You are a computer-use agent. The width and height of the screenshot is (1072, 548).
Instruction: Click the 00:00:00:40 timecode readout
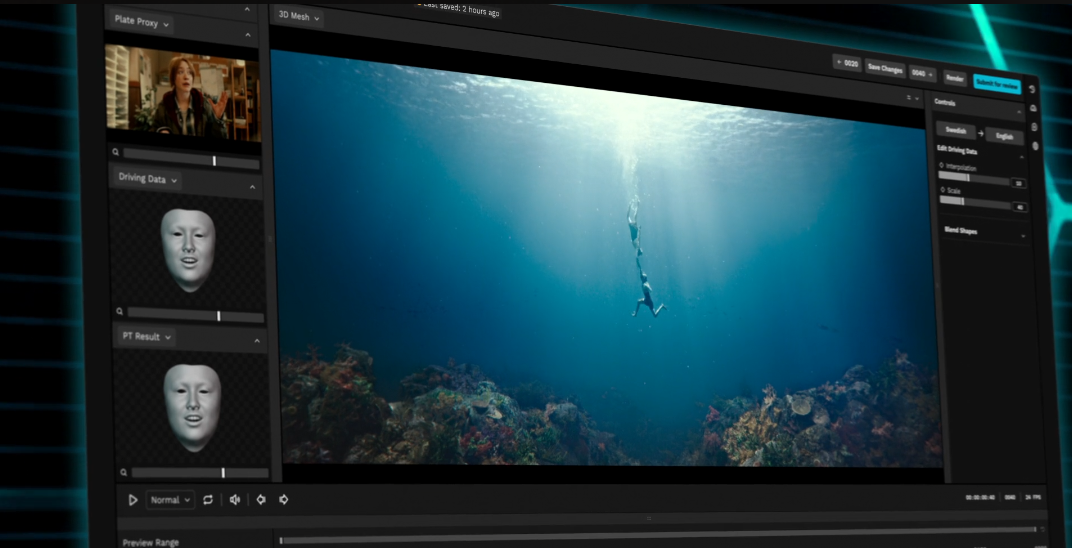[x=980, y=497]
